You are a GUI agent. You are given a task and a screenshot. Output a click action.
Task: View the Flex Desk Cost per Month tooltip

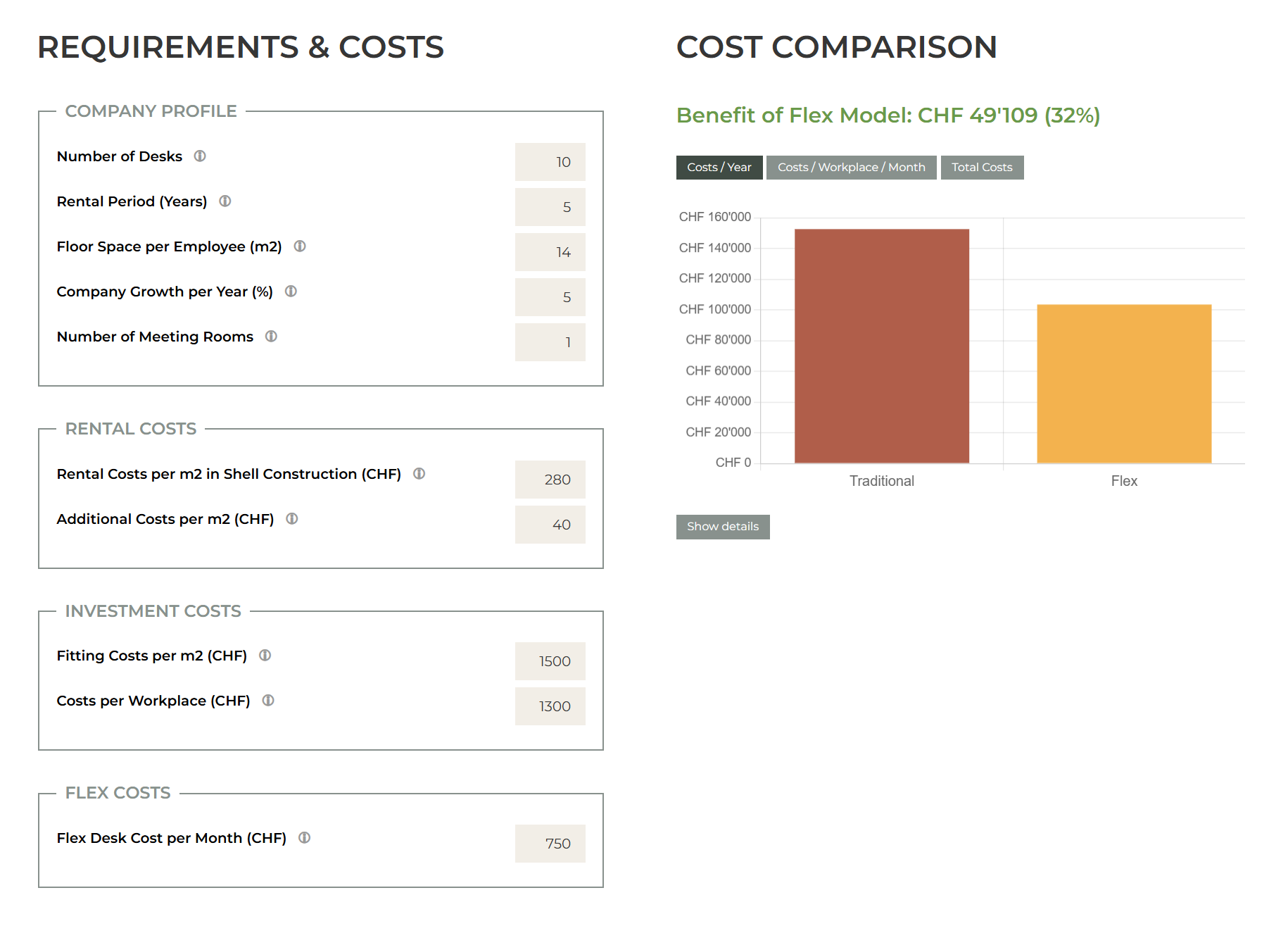304,838
